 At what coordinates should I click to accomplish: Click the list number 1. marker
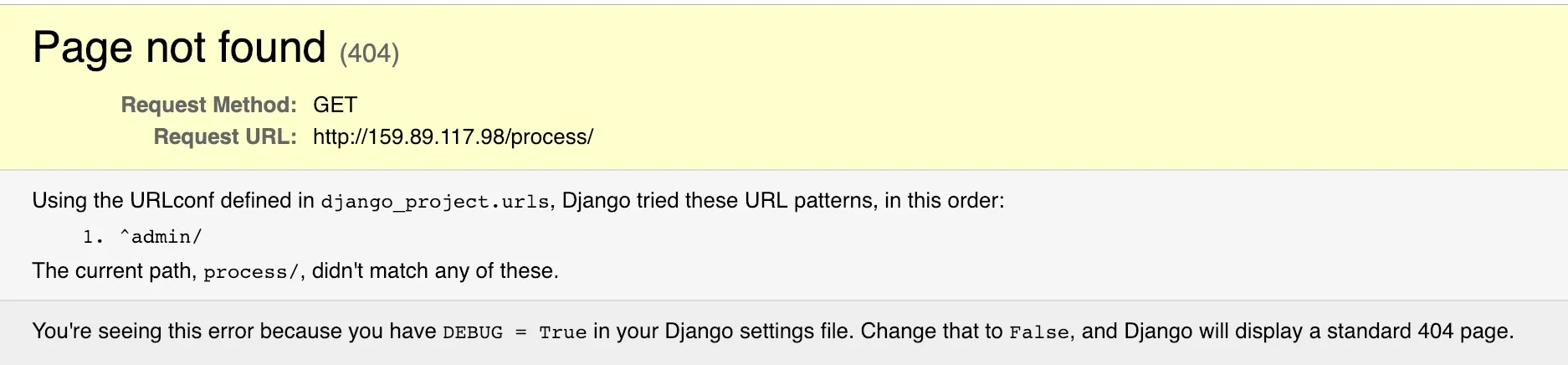(93, 237)
